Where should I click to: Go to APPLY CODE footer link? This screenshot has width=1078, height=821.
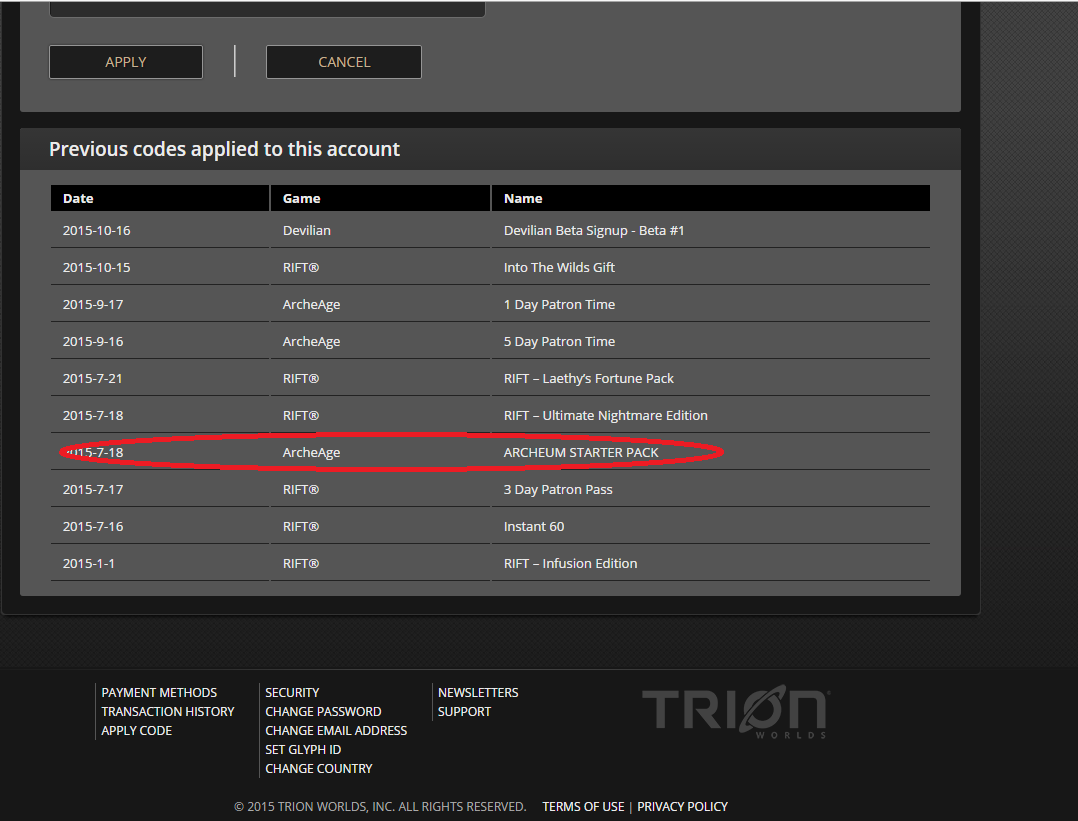[x=137, y=730]
